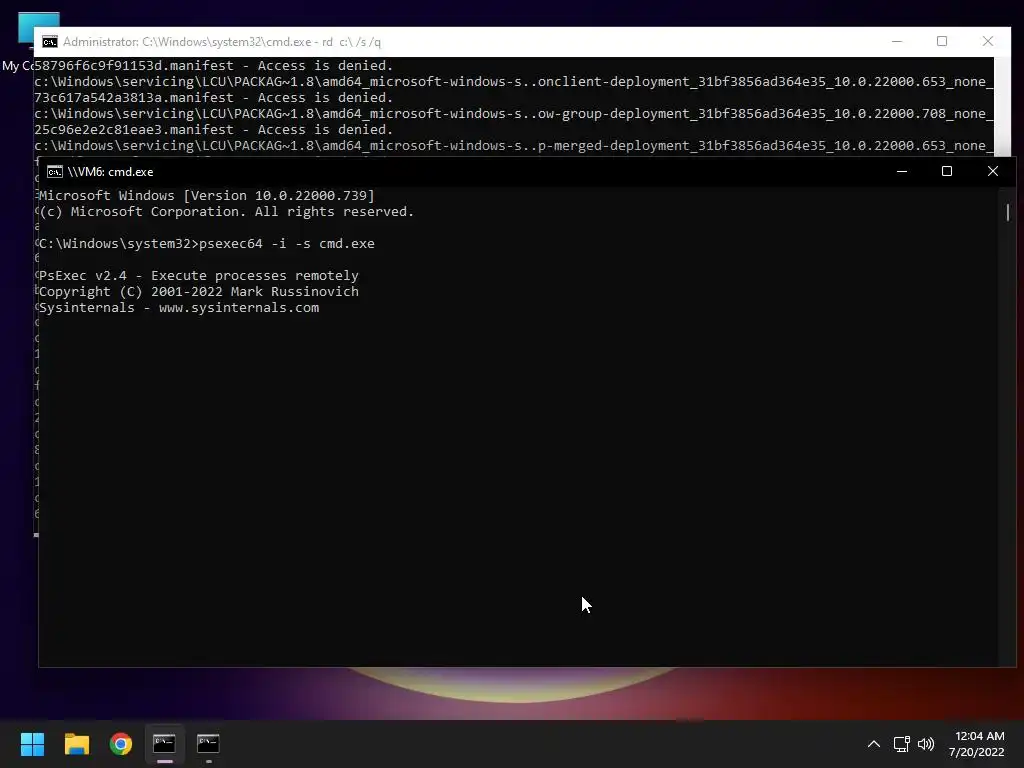Click the 'PsExec v2.4 - Execute processes remotely' line
The width and height of the screenshot is (1024, 768).
[x=199, y=276]
